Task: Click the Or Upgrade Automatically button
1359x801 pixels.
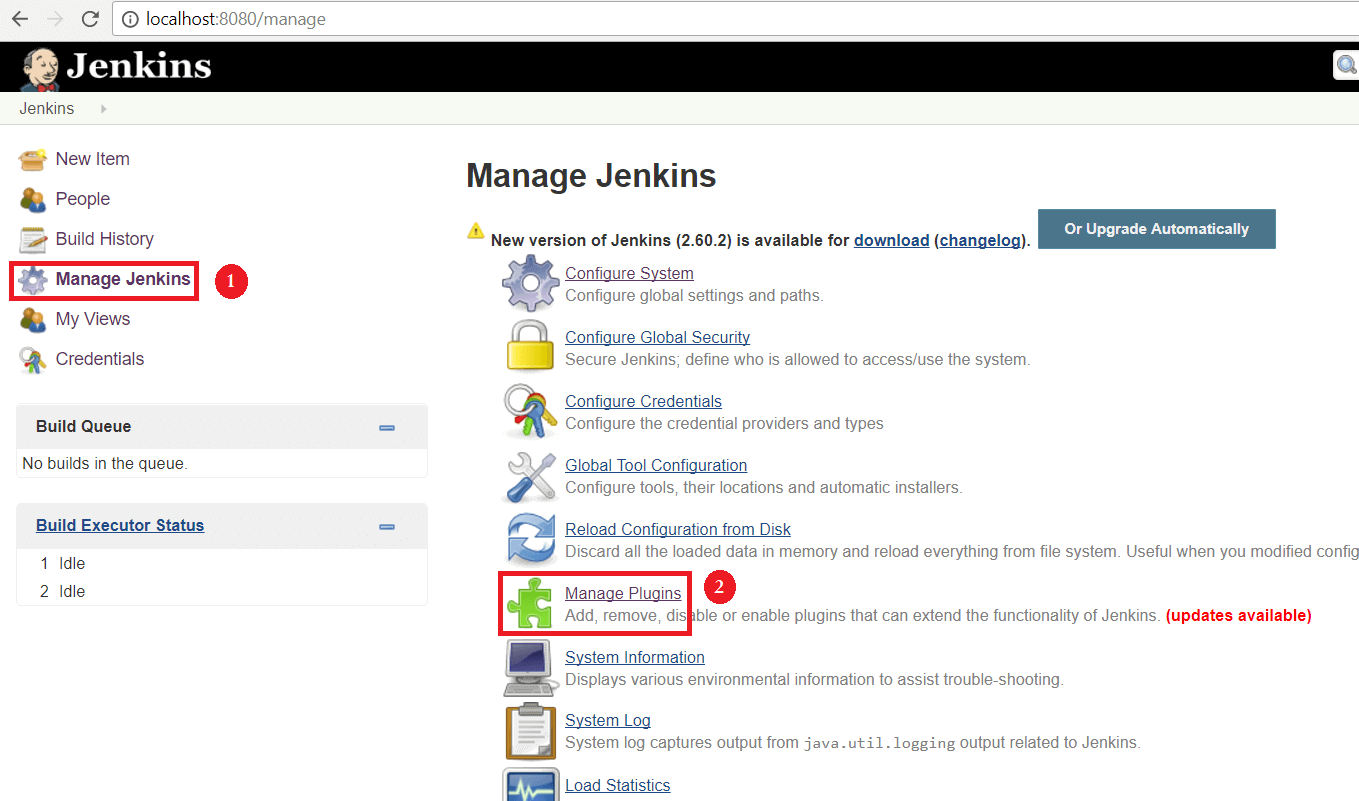Action: pos(1157,229)
